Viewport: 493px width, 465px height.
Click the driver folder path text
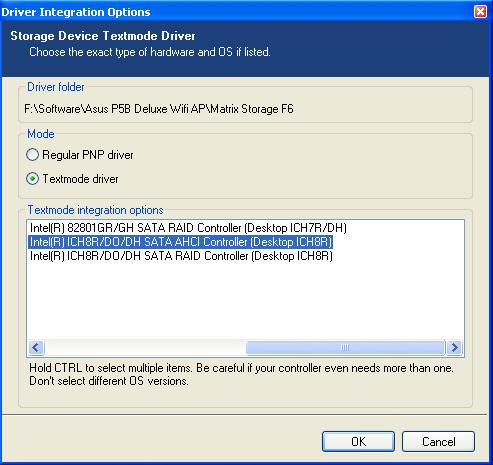[159, 109]
